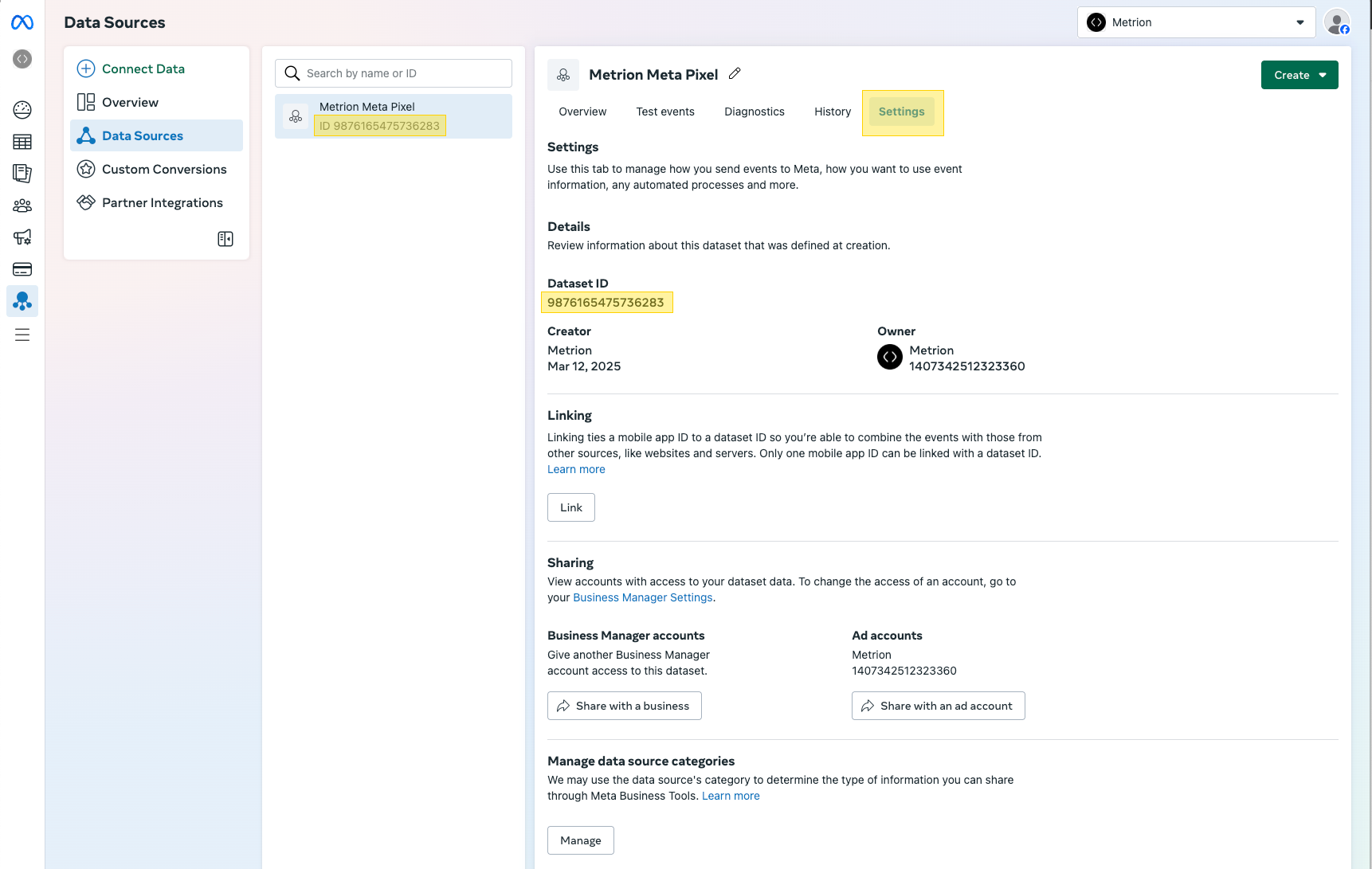Click the Link button under Linking

pyautogui.click(x=571, y=507)
